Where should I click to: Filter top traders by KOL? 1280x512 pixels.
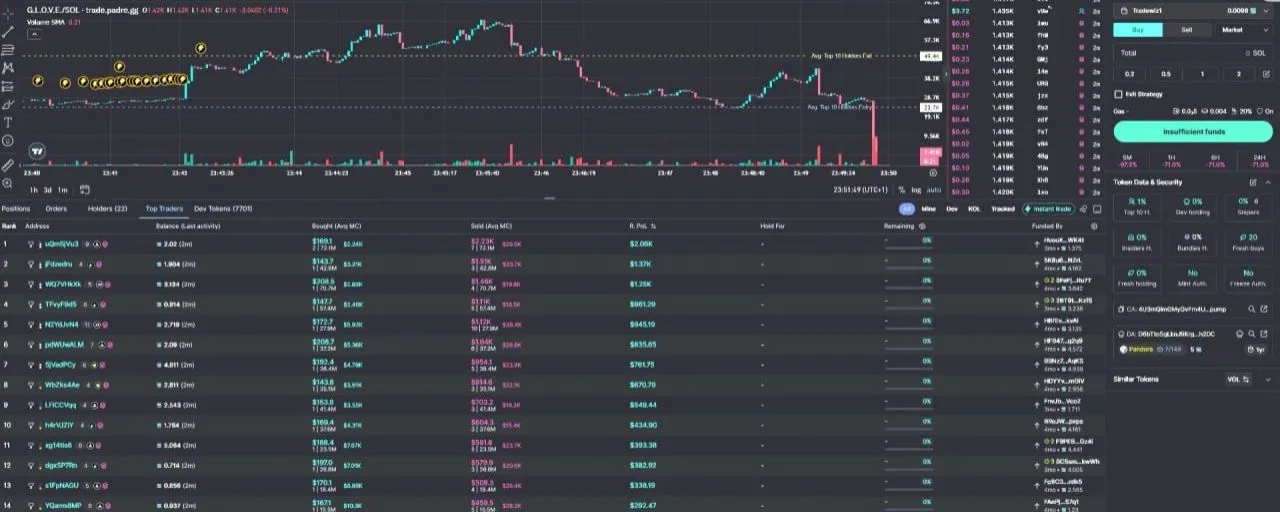point(974,209)
